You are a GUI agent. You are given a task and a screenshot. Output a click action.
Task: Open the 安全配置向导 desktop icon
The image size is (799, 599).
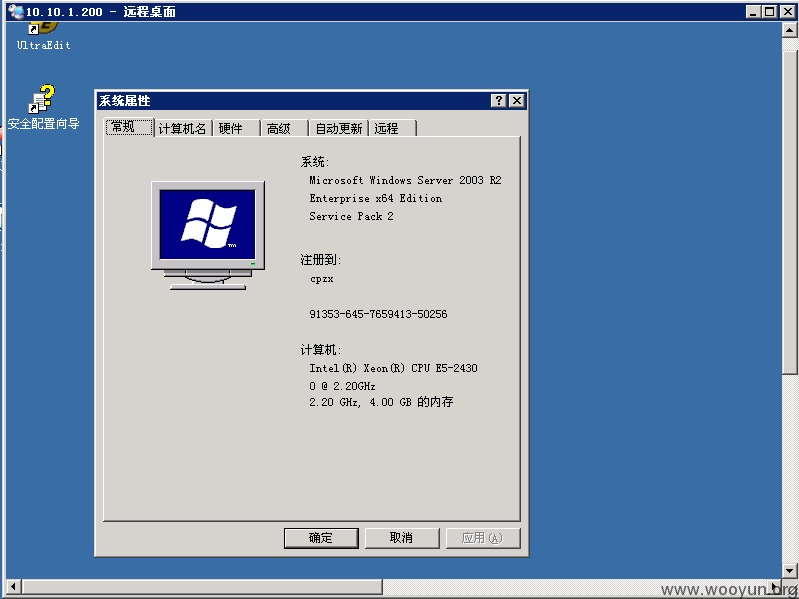pyautogui.click(x=43, y=107)
